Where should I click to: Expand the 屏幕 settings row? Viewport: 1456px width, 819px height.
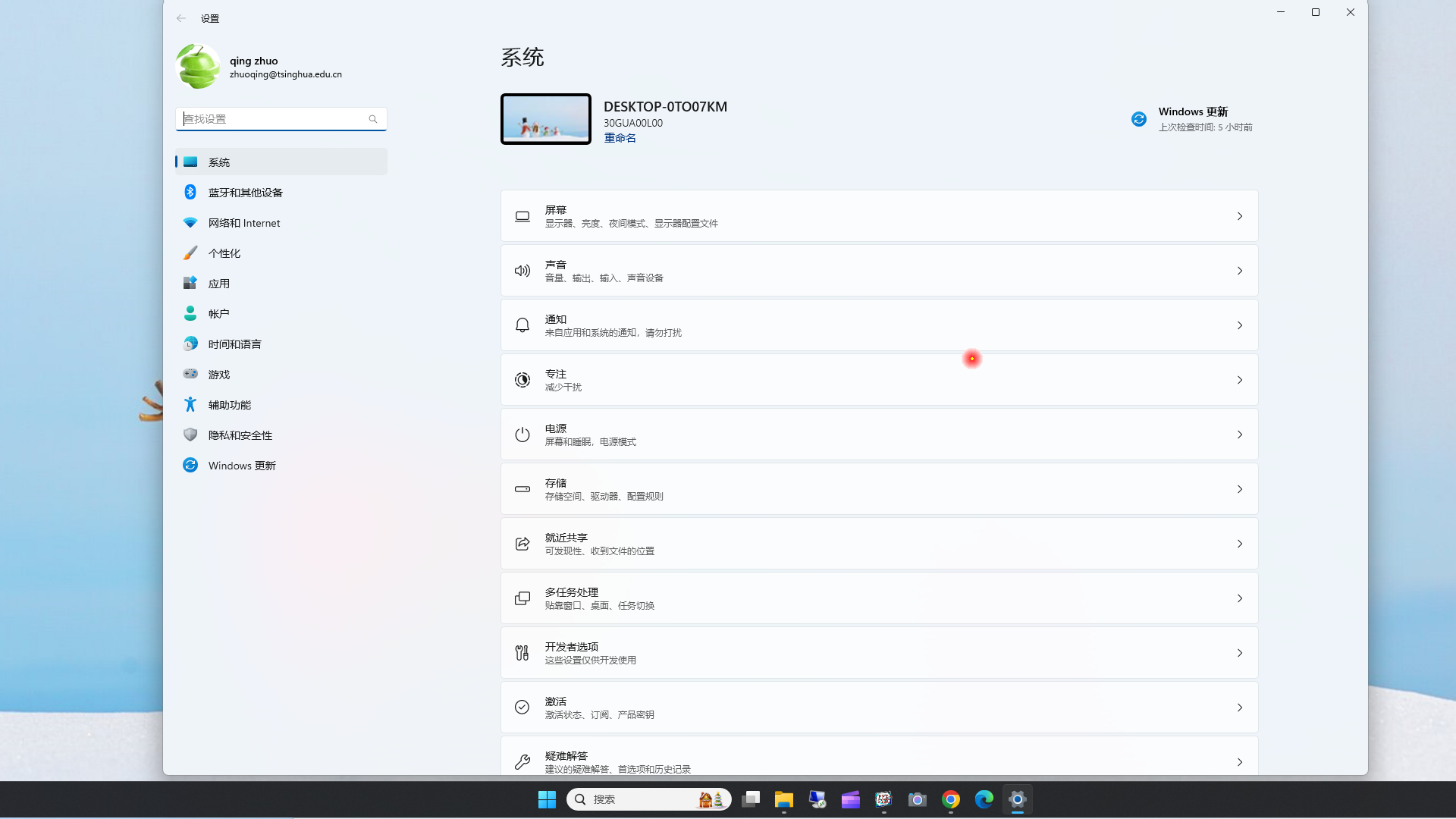click(878, 215)
